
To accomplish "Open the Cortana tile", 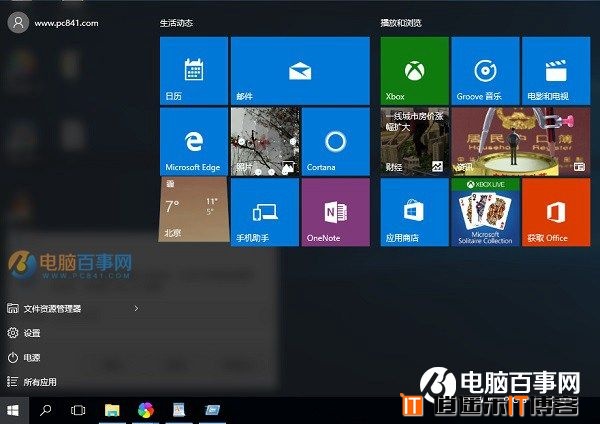I will [x=336, y=142].
